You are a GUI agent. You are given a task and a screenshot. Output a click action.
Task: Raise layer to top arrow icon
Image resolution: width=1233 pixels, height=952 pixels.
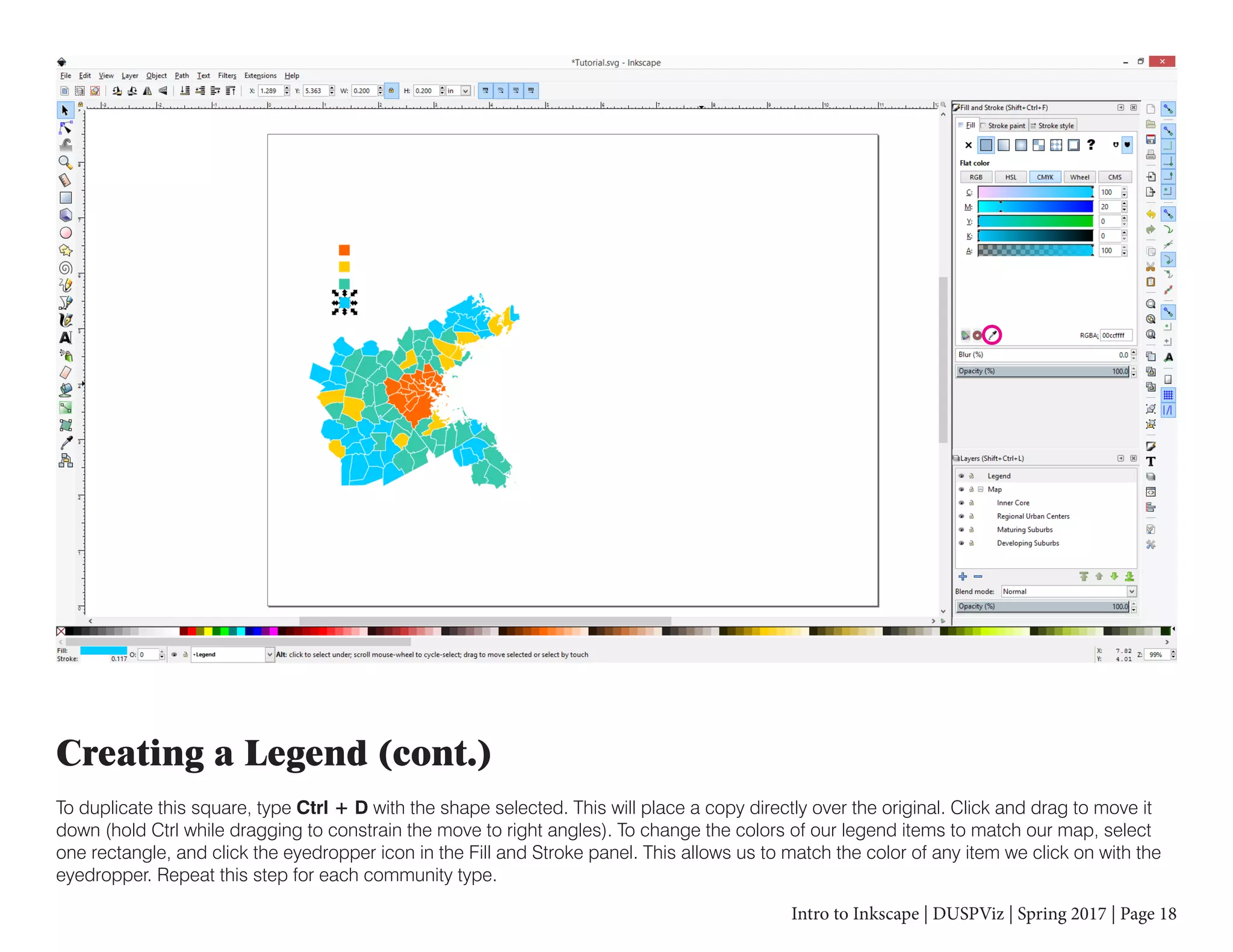pos(1084,576)
